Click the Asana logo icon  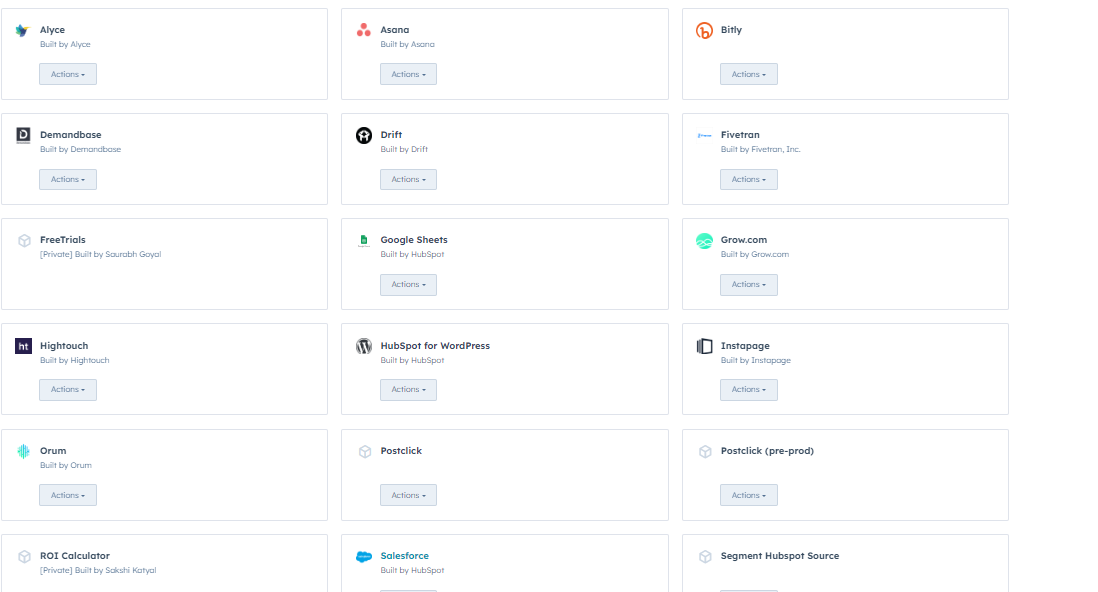click(364, 31)
